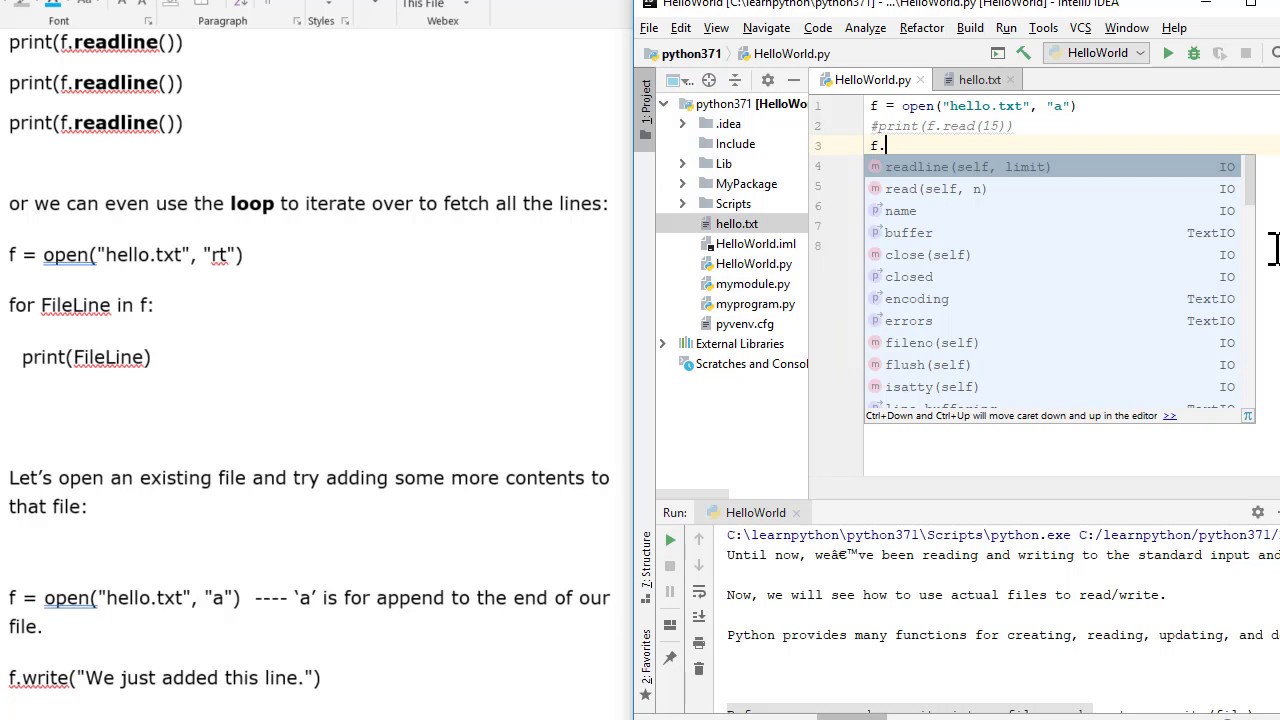Expand the MyPackage folder
1280x720 pixels.
[x=683, y=184]
